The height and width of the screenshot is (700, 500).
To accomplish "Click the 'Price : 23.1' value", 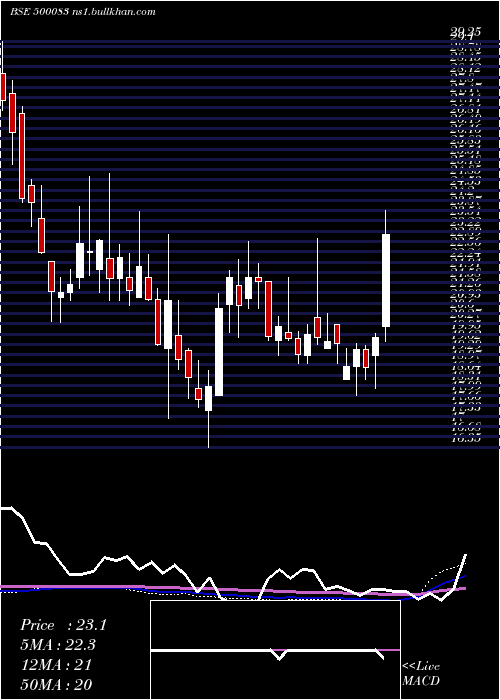I will 63,625.
